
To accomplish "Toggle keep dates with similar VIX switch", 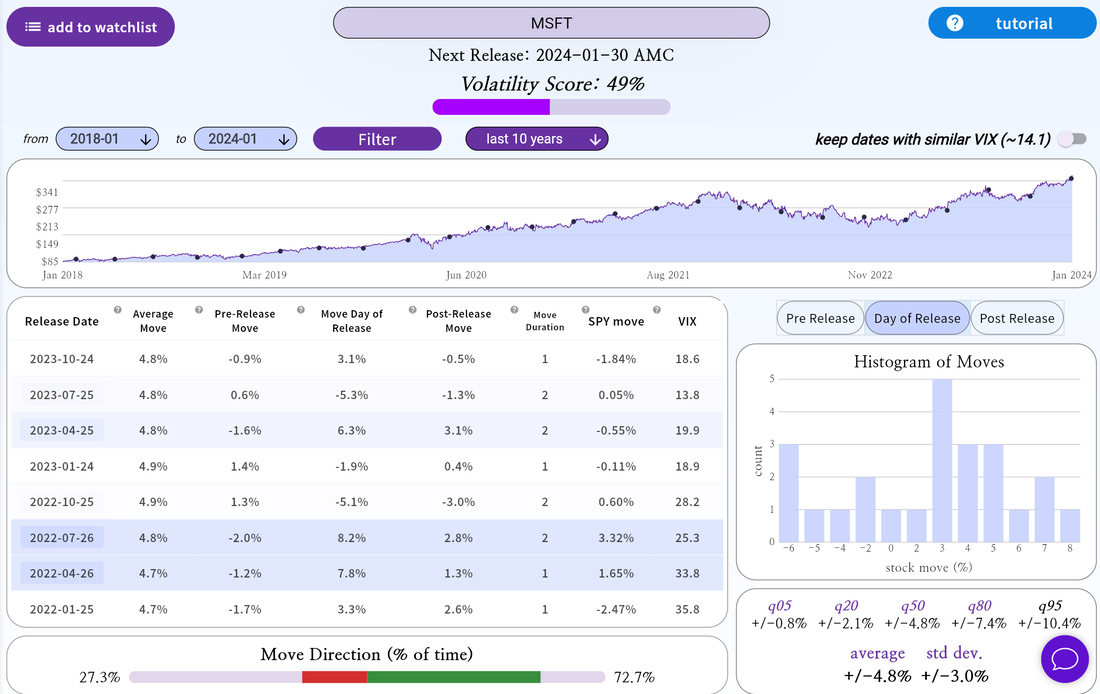I will click(1073, 139).
